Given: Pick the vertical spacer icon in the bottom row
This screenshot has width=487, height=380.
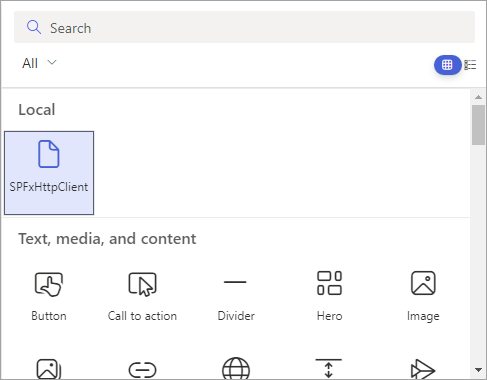Looking at the screenshot, I should click(x=329, y=368).
